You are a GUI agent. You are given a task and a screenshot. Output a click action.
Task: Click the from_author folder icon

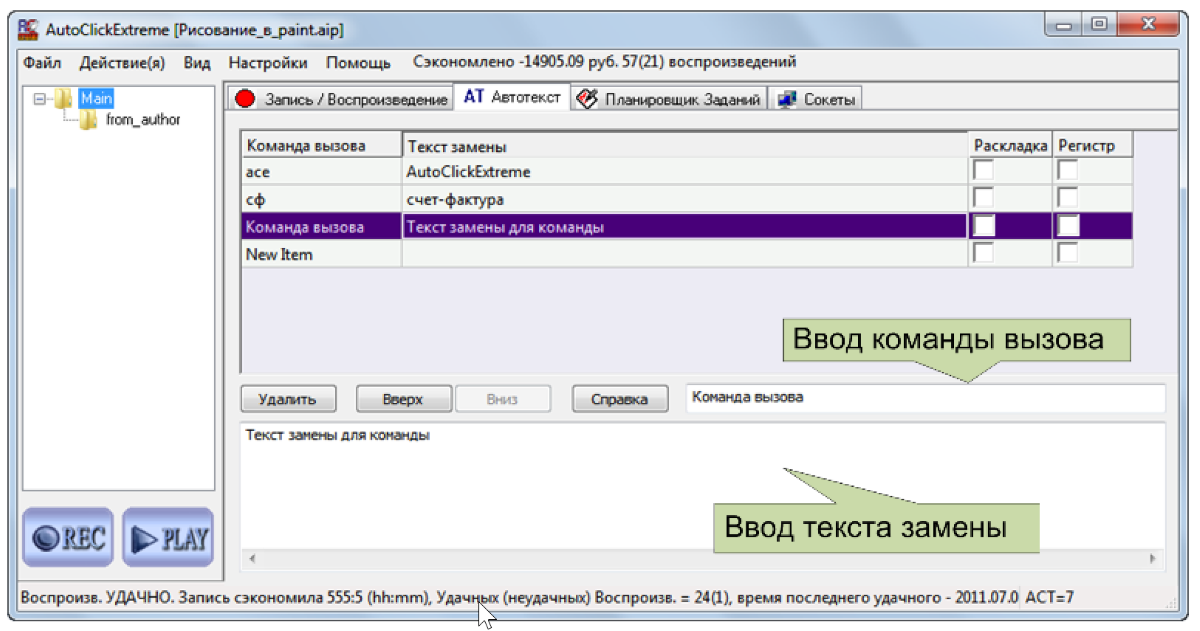[90, 120]
